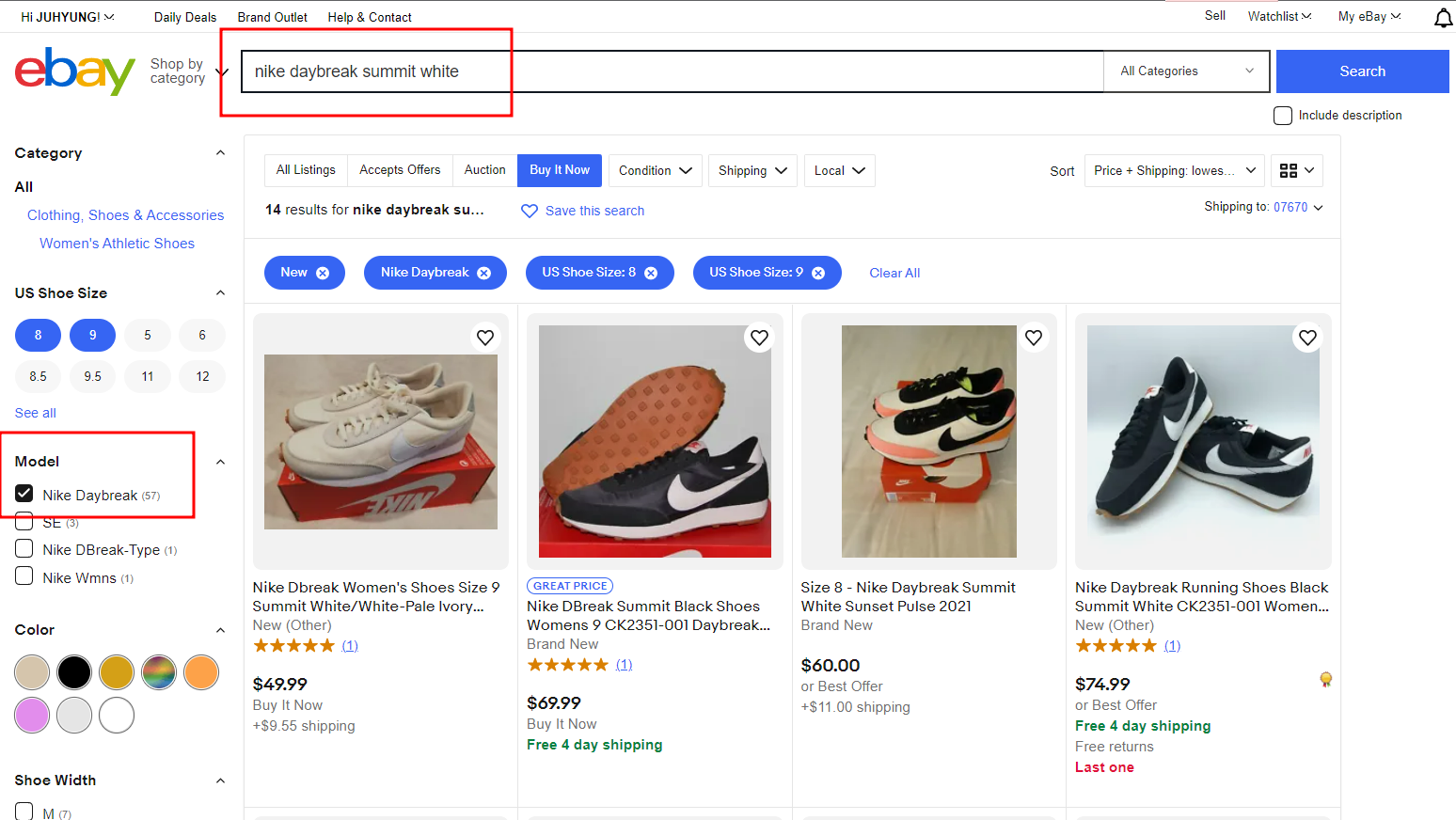The image size is (1456, 820).
Task: Open the My eBay menu
Action: (x=1369, y=16)
